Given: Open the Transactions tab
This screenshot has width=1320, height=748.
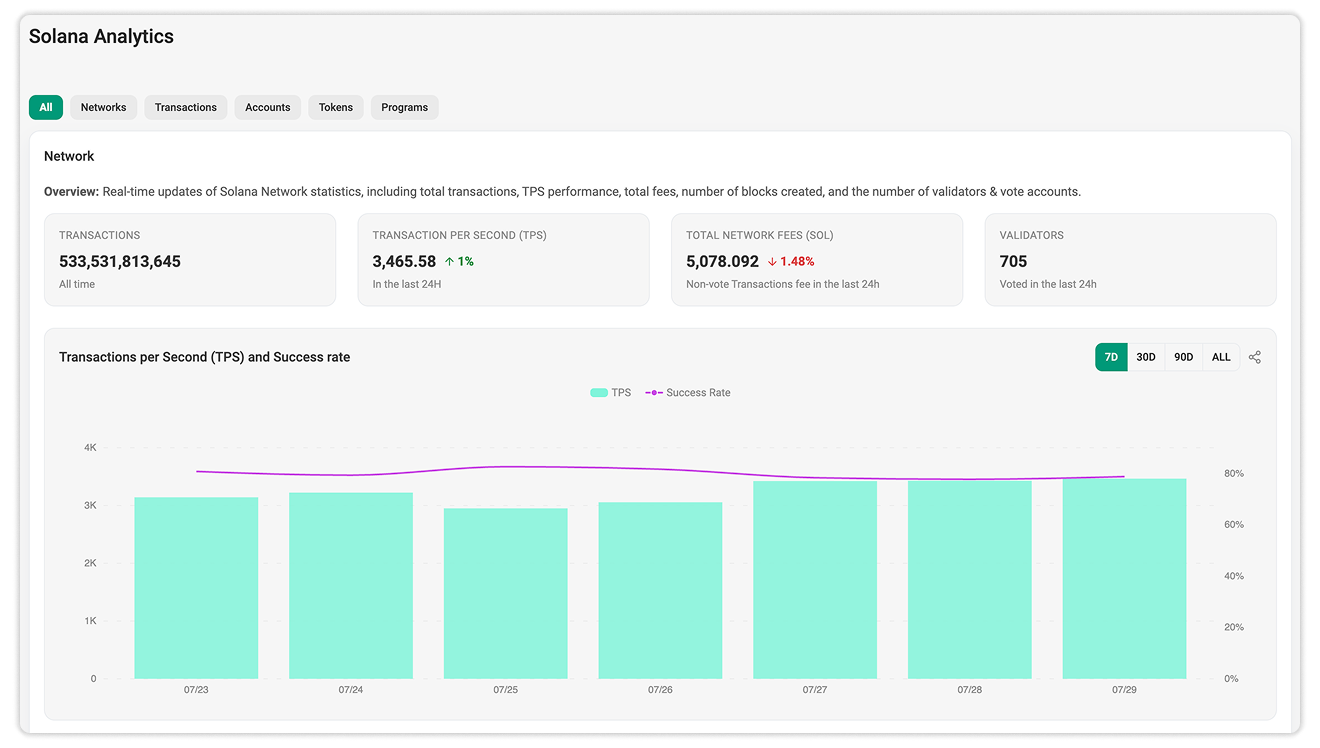Looking at the screenshot, I should tap(186, 107).
